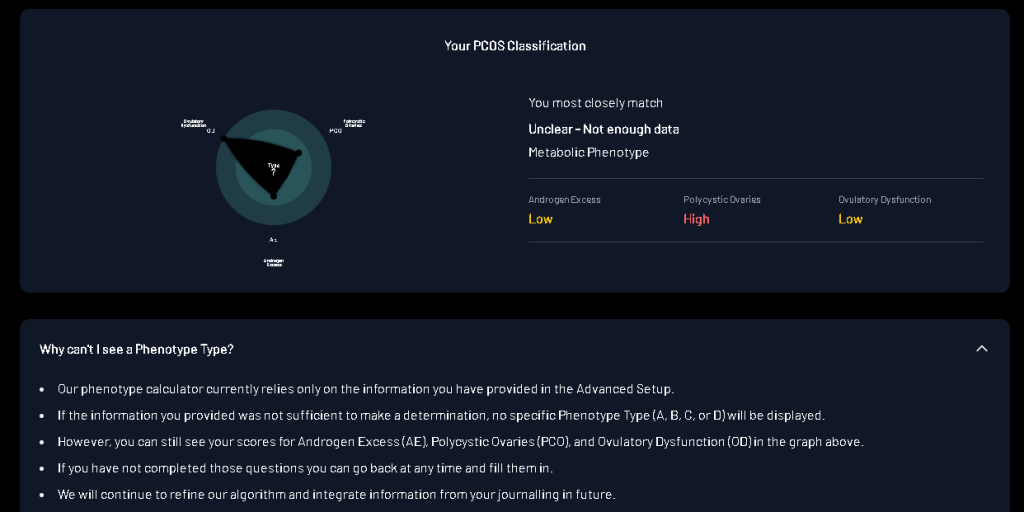
Task: Collapse the phenotype FAQ with the chevron
Action: pyautogui.click(x=981, y=349)
